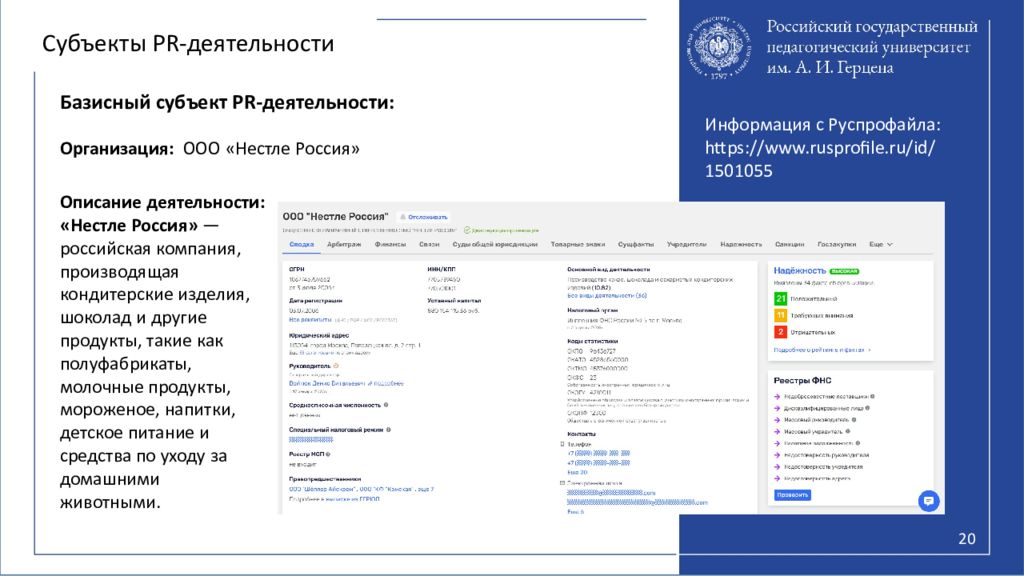1024x576 pixels.
Task: Open the Надёжность heading link
Action: click(x=799, y=270)
